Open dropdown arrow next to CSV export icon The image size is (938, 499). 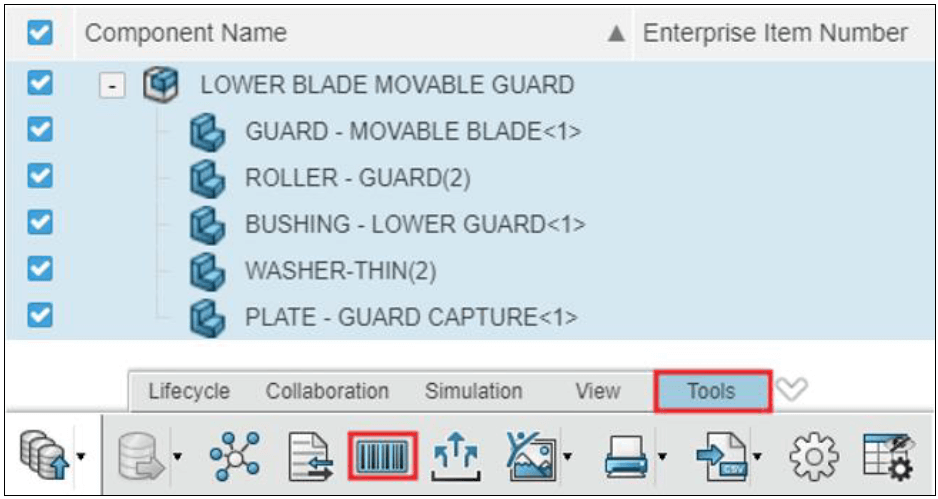pos(758,457)
